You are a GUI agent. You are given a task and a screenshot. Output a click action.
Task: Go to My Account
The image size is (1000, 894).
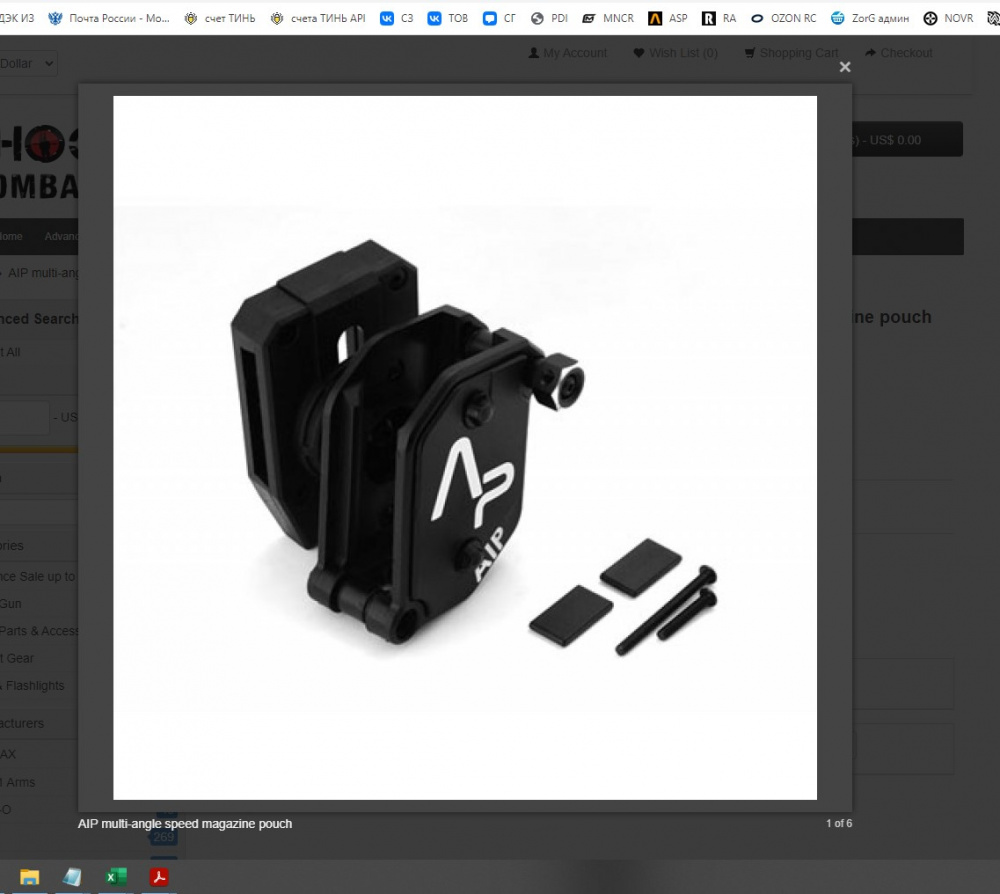click(x=568, y=53)
